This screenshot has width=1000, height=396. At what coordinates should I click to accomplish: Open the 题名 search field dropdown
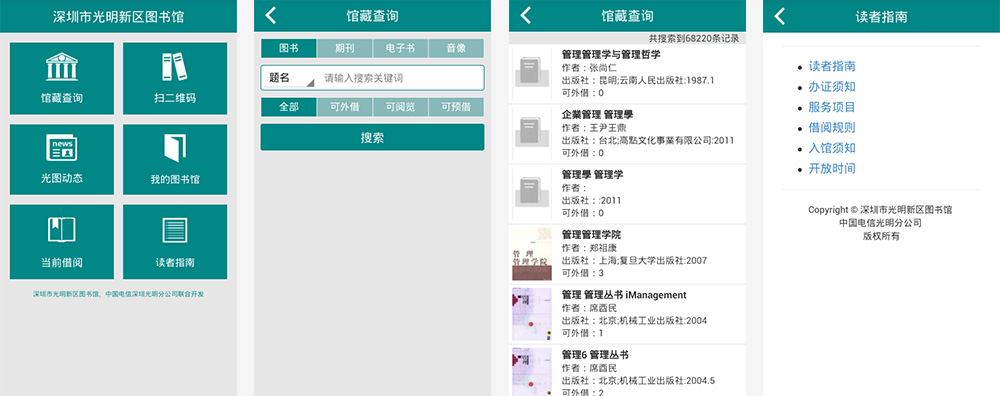click(x=291, y=78)
